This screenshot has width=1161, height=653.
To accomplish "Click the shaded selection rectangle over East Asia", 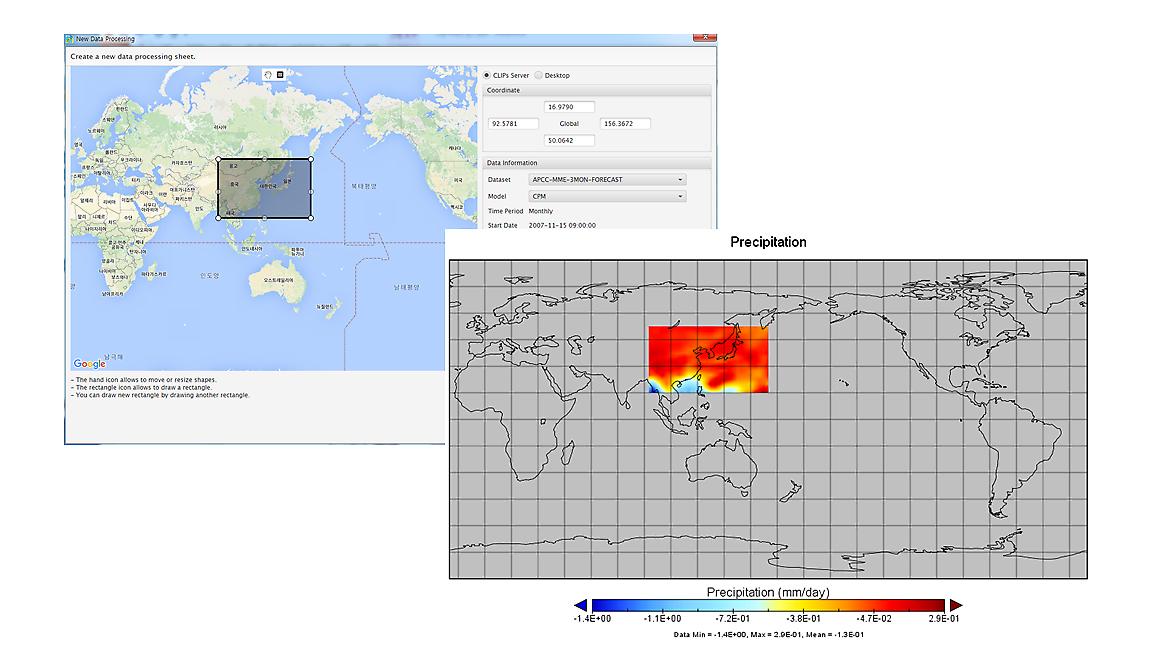I will click(x=264, y=188).
